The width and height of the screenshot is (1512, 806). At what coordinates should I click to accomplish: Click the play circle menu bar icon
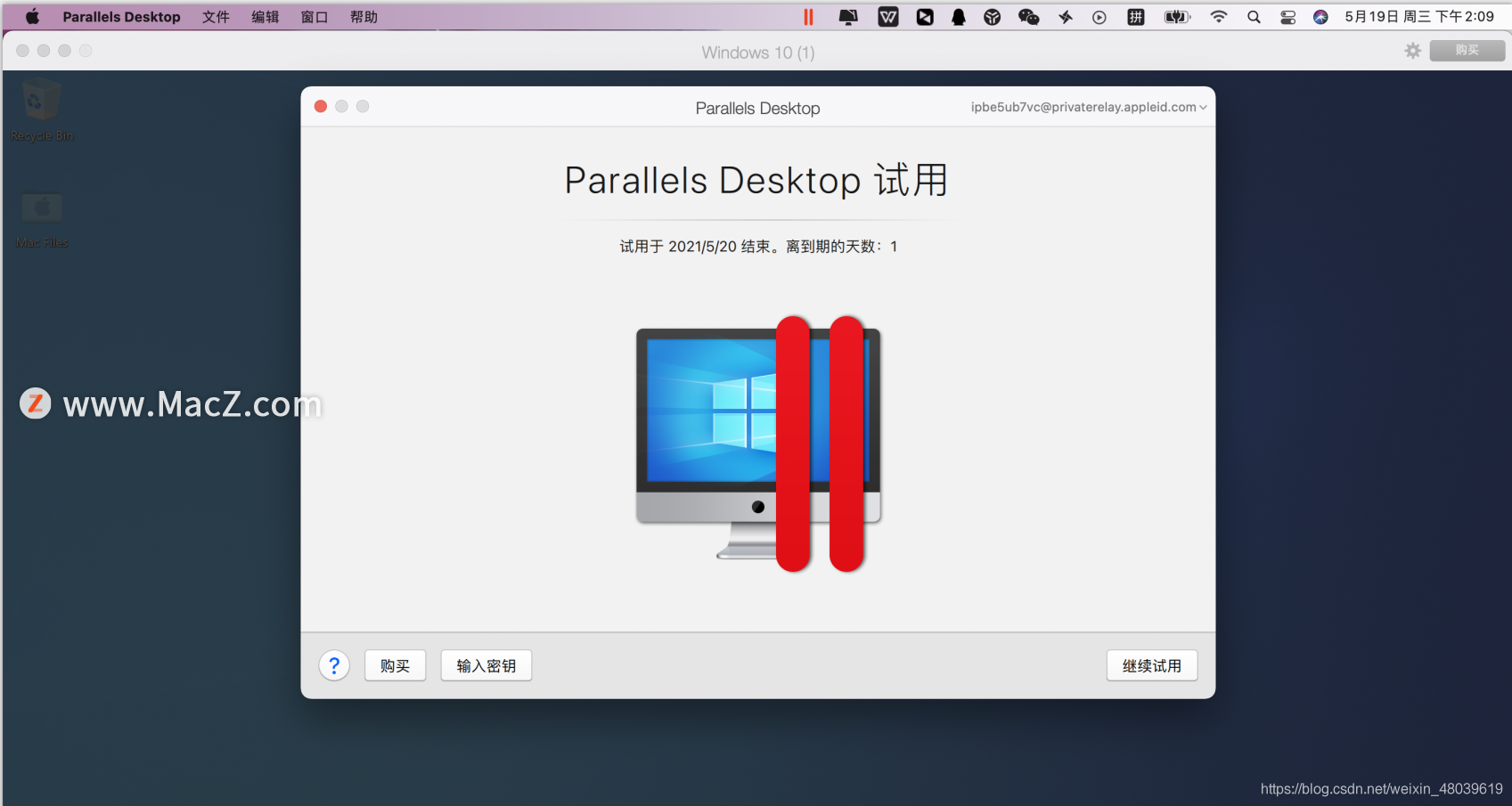coord(1099,17)
